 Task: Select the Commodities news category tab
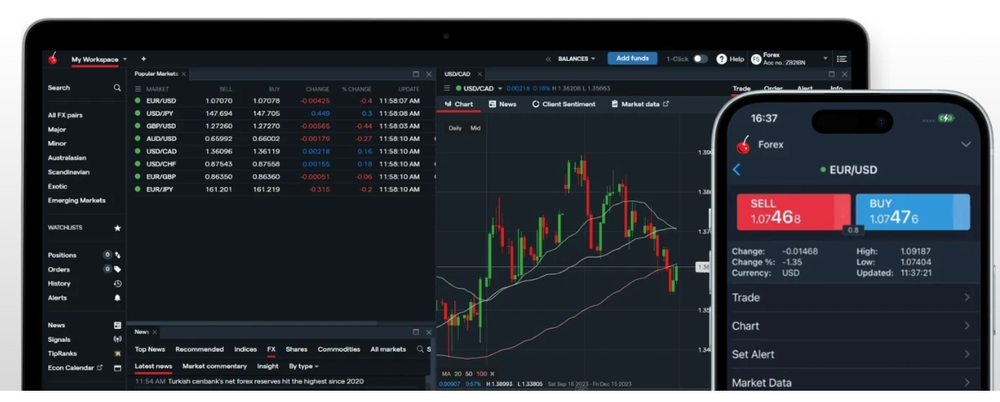pyautogui.click(x=339, y=349)
